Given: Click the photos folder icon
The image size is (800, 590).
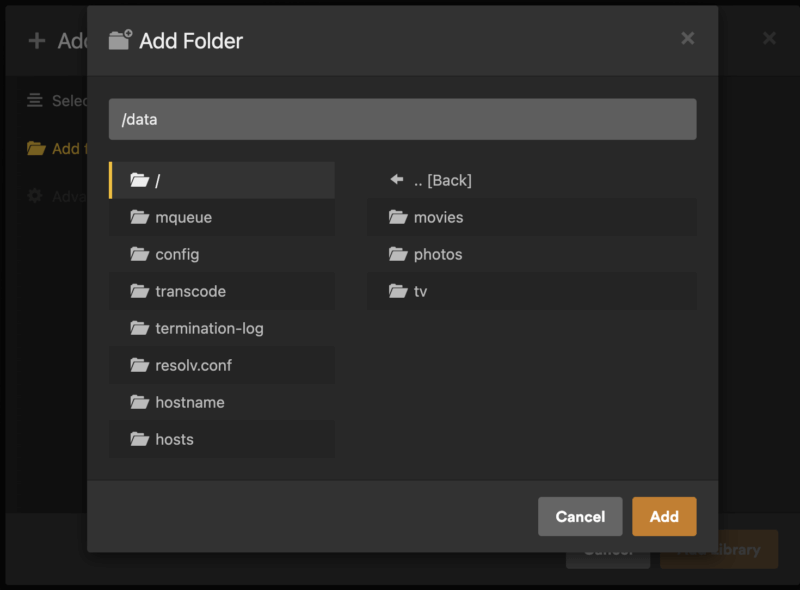Looking at the screenshot, I should point(398,254).
